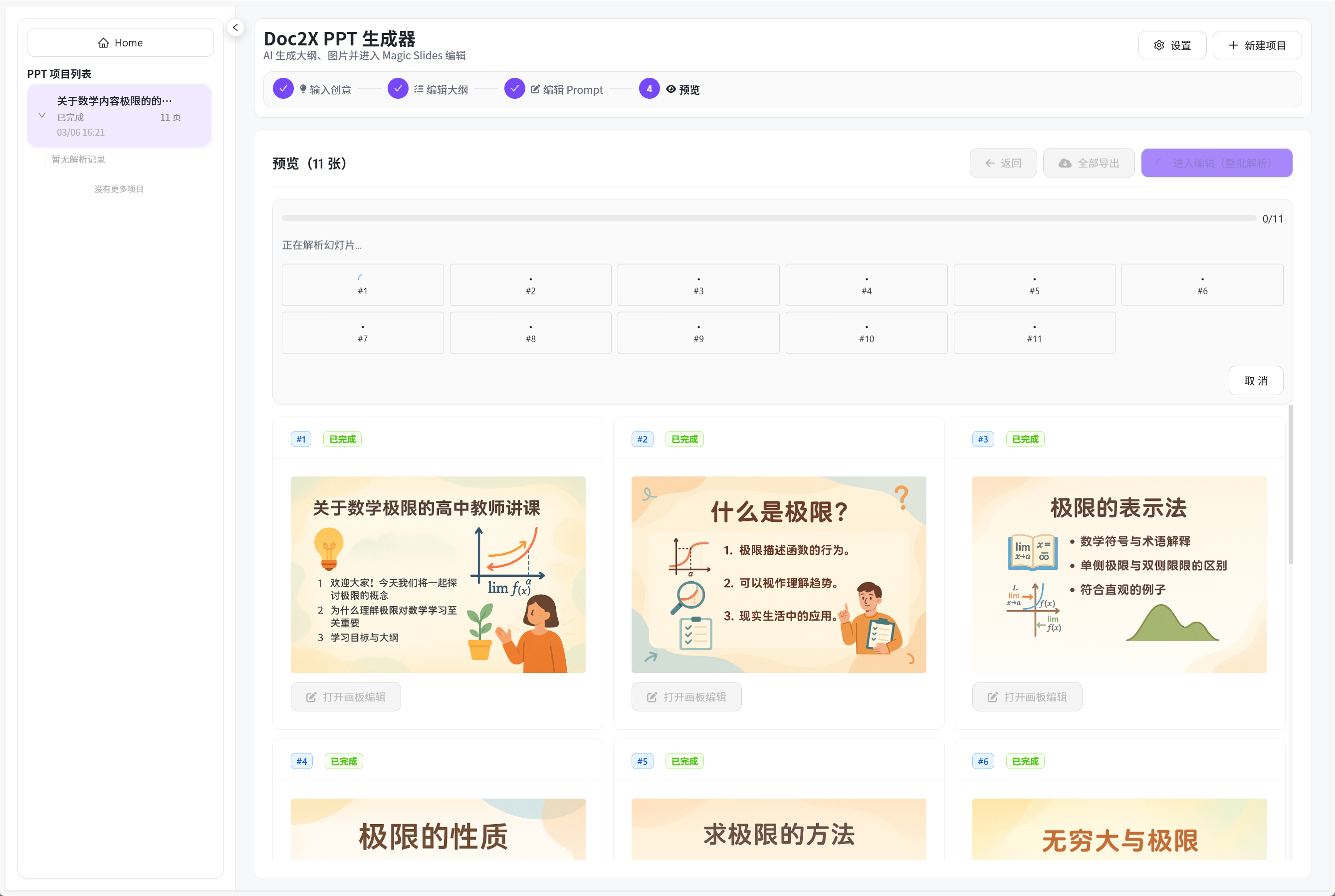Collapse the sidebar with the left chevron
This screenshot has width=1335, height=896.
pos(235,27)
